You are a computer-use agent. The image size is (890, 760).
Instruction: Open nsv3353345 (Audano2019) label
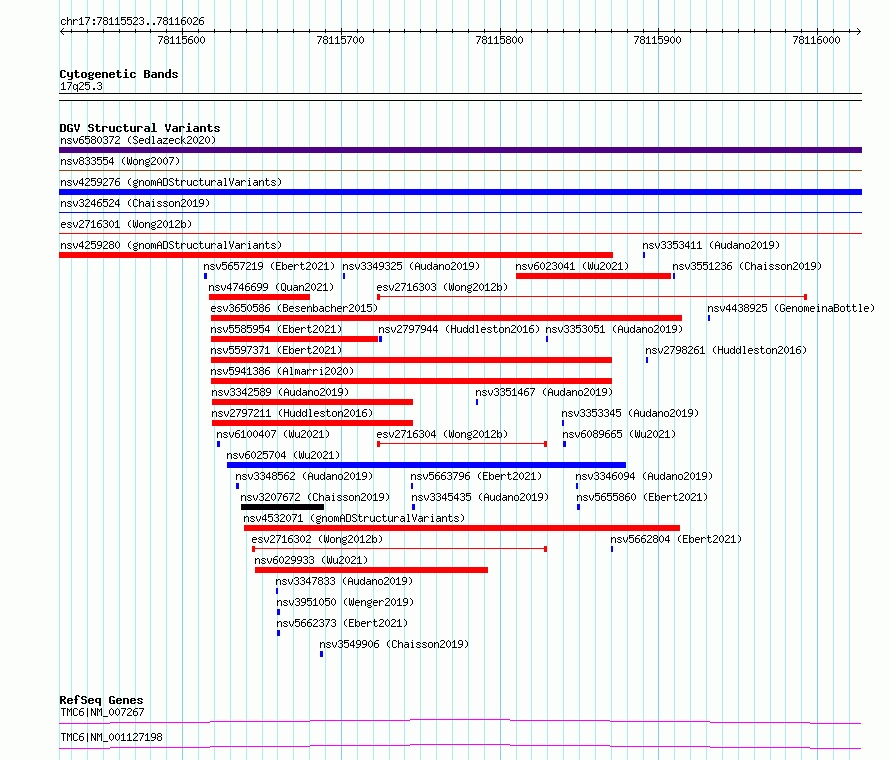(630, 413)
